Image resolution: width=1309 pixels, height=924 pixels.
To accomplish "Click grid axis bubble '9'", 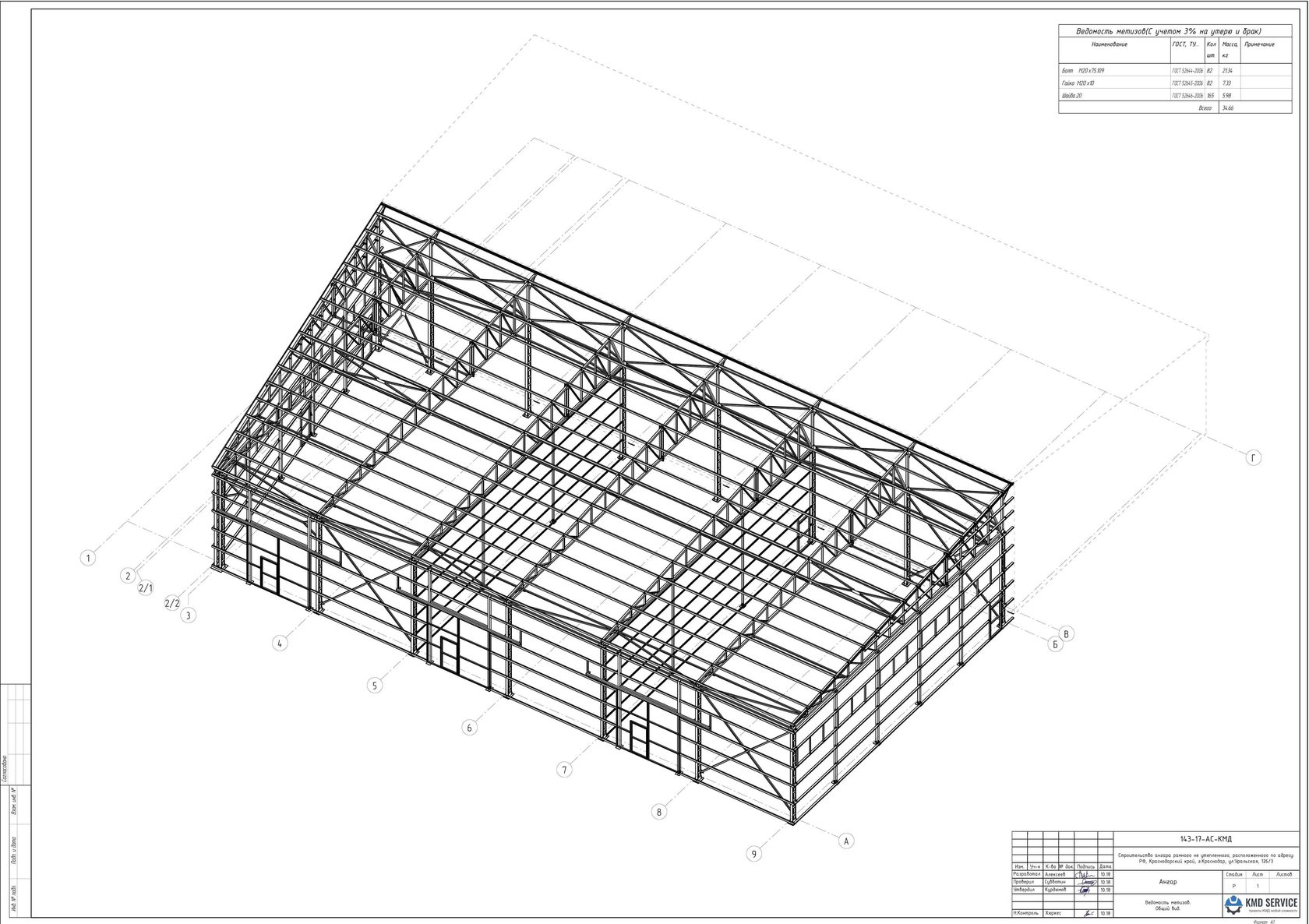I will point(753,854).
